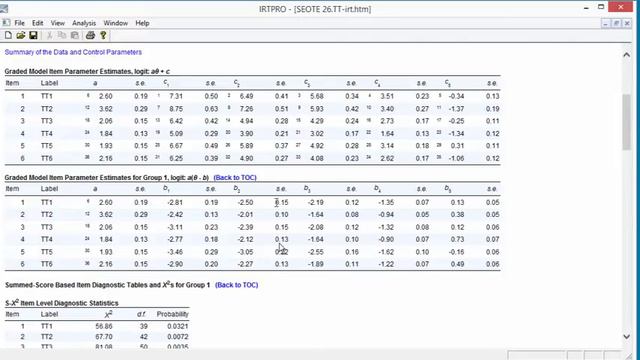Minimize the inner document window
640x360 pixels.
605,24
